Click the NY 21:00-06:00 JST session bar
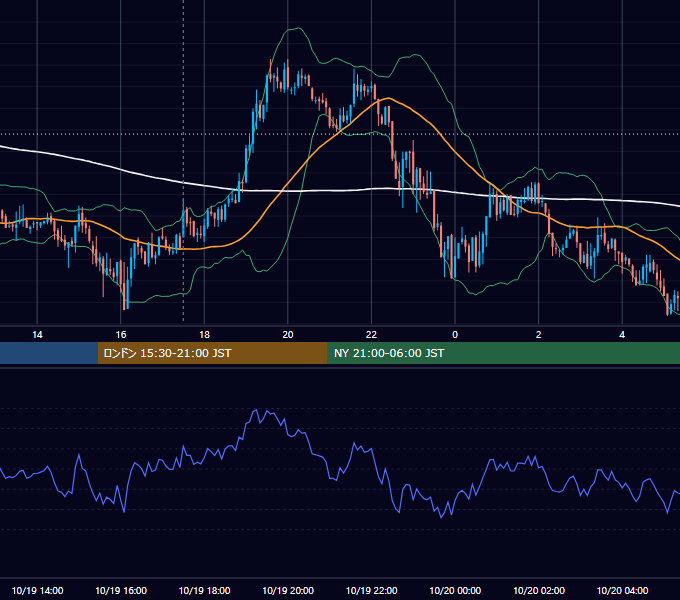This screenshot has height=600, width=680. 503,353
